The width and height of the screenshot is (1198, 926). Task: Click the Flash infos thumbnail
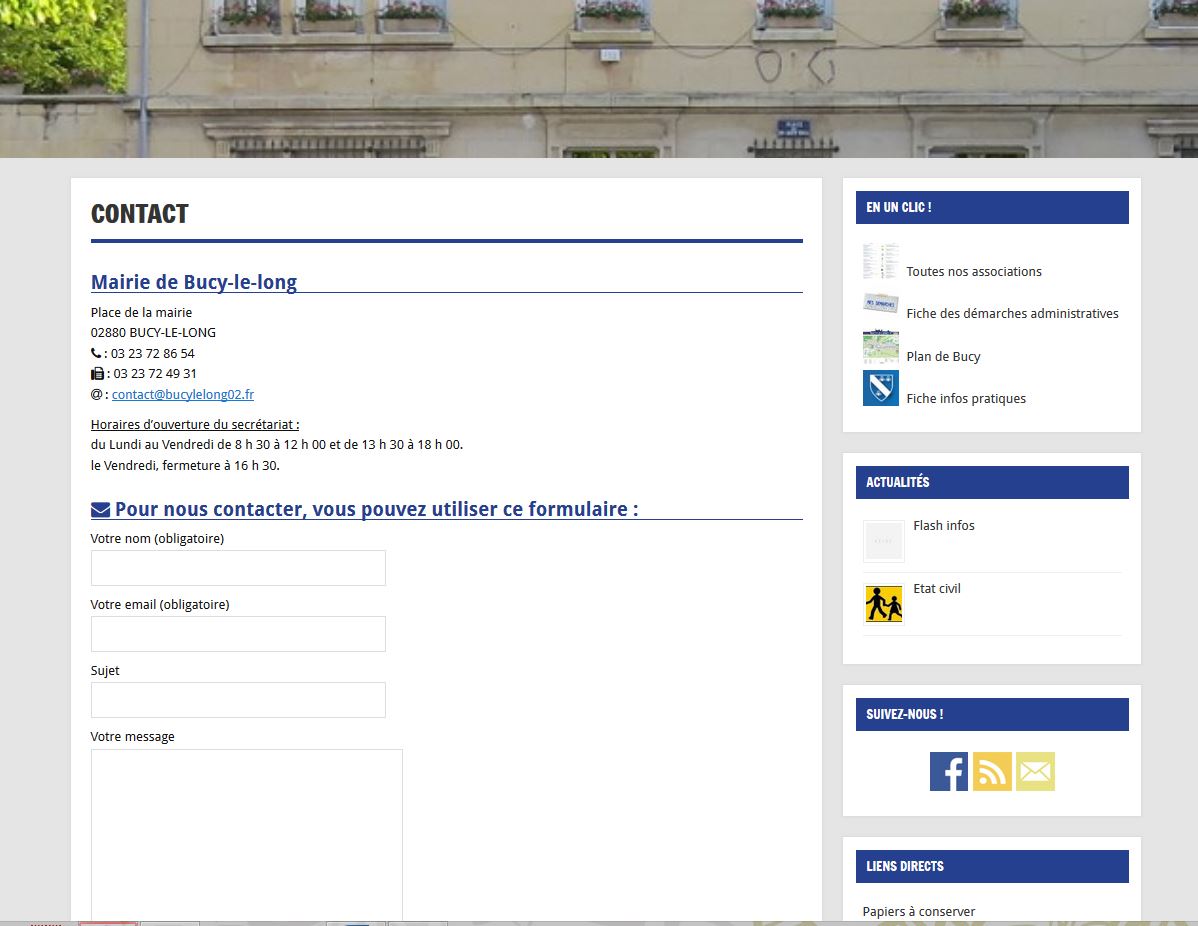[883, 541]
